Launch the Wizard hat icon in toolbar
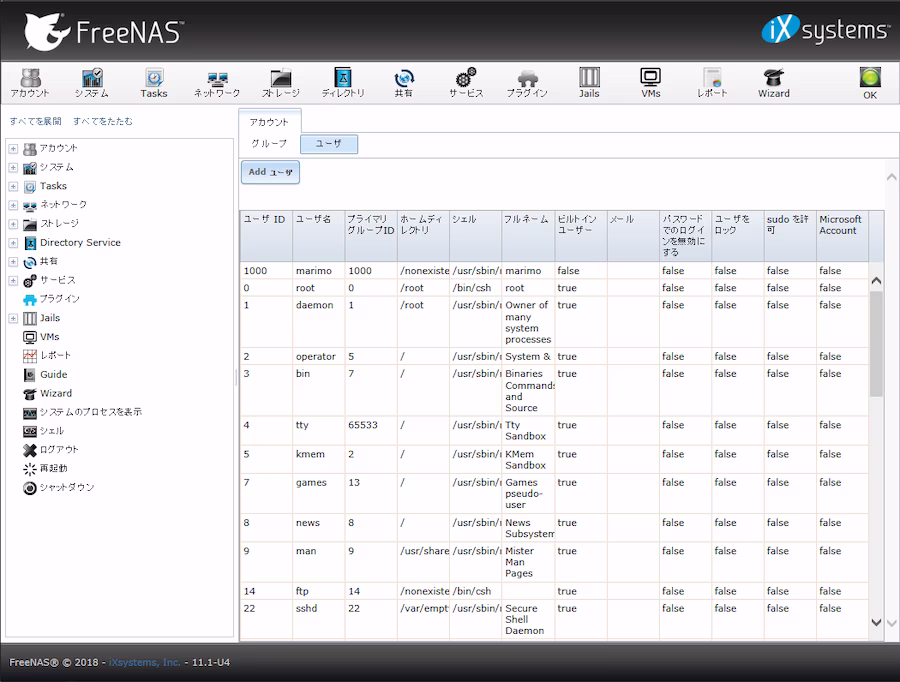This screenshot has width=900, height=682. [774, 82]
